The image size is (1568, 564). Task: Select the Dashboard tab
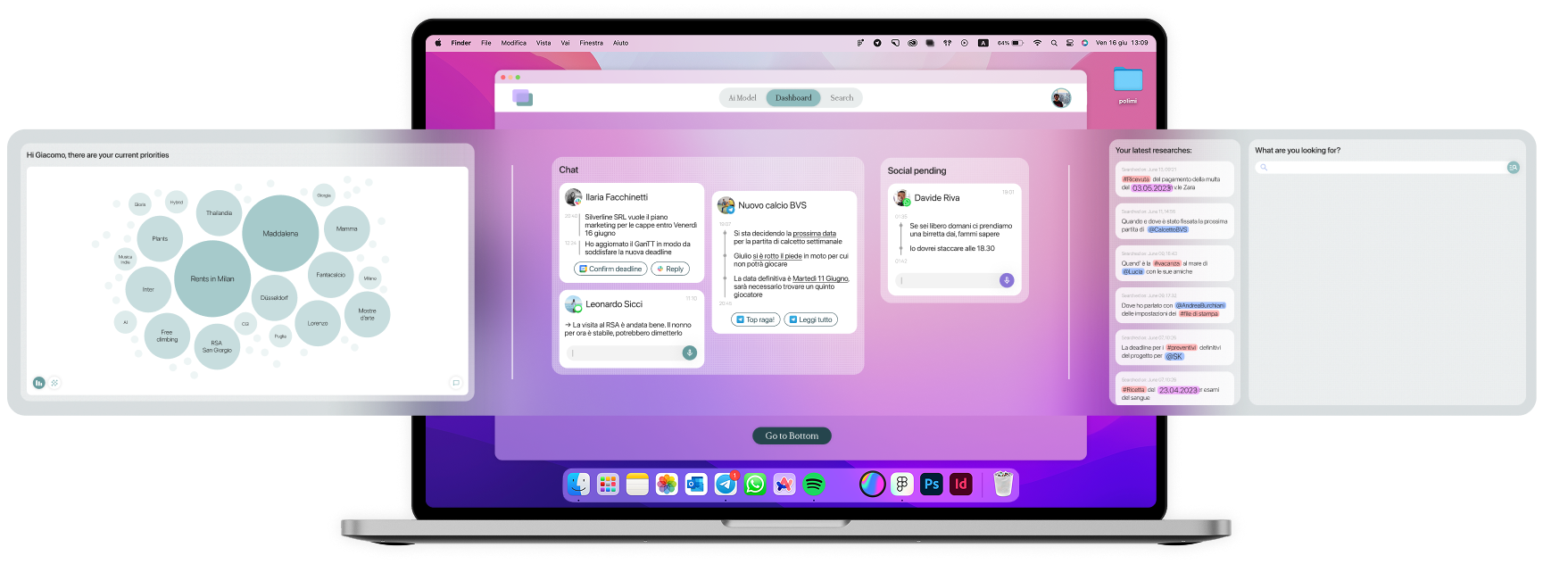pos(793,98)
